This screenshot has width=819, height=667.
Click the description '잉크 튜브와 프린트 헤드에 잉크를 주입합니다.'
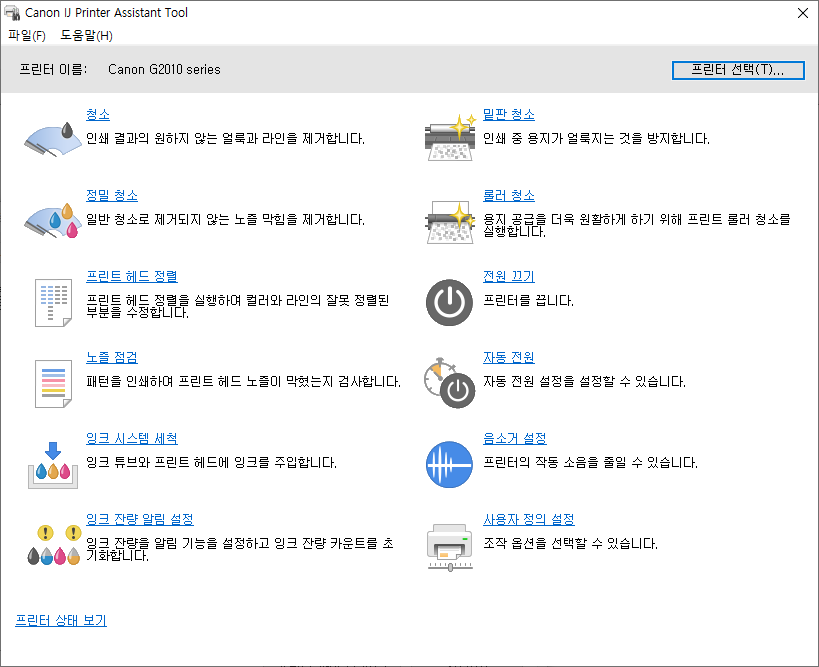click(x=211, y=462)
